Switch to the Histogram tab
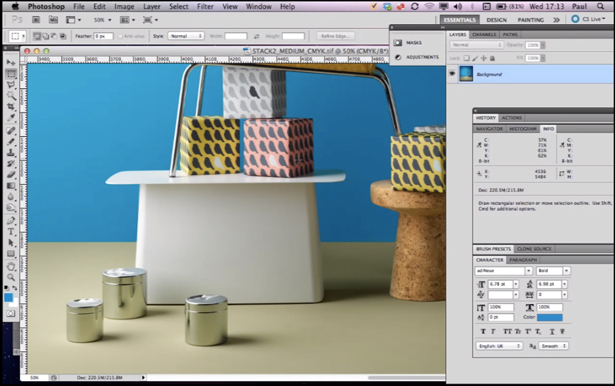 click(523, 129)
